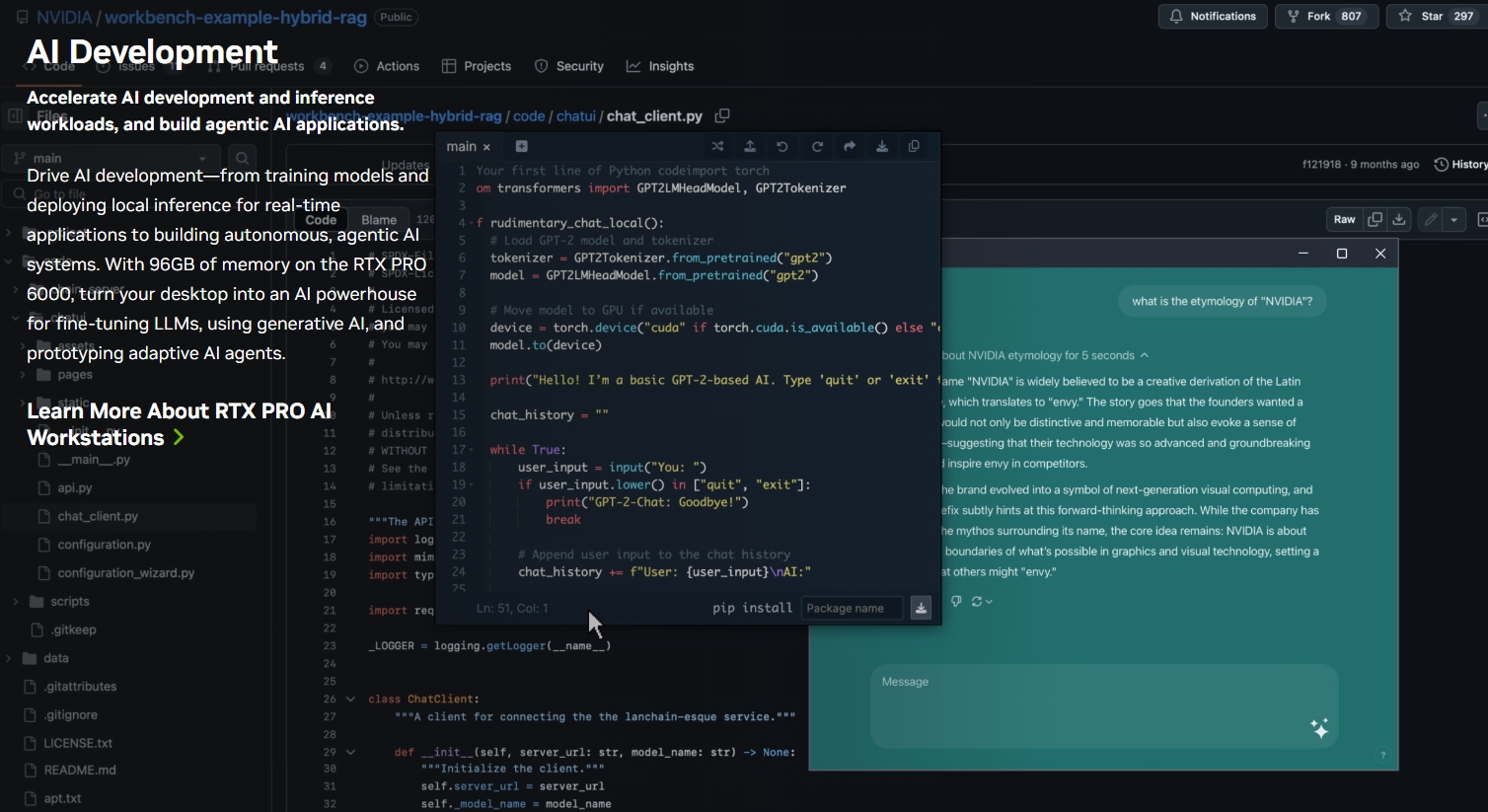Click the help question mark in chat window
Image resolution: width=1488 pixels, height=812 pixels.
tap(1383, 755)
